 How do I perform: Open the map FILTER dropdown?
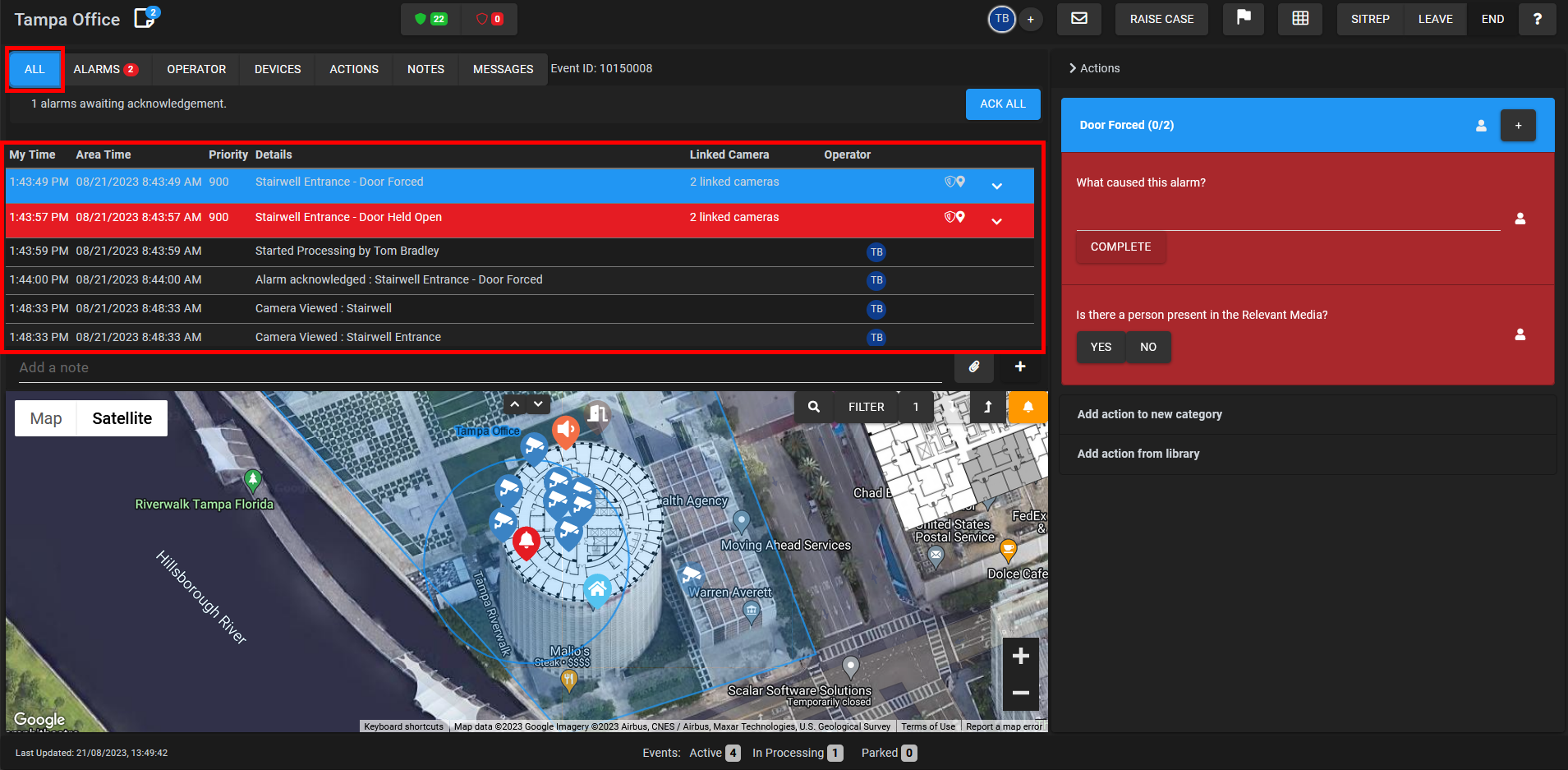point(866,407)
